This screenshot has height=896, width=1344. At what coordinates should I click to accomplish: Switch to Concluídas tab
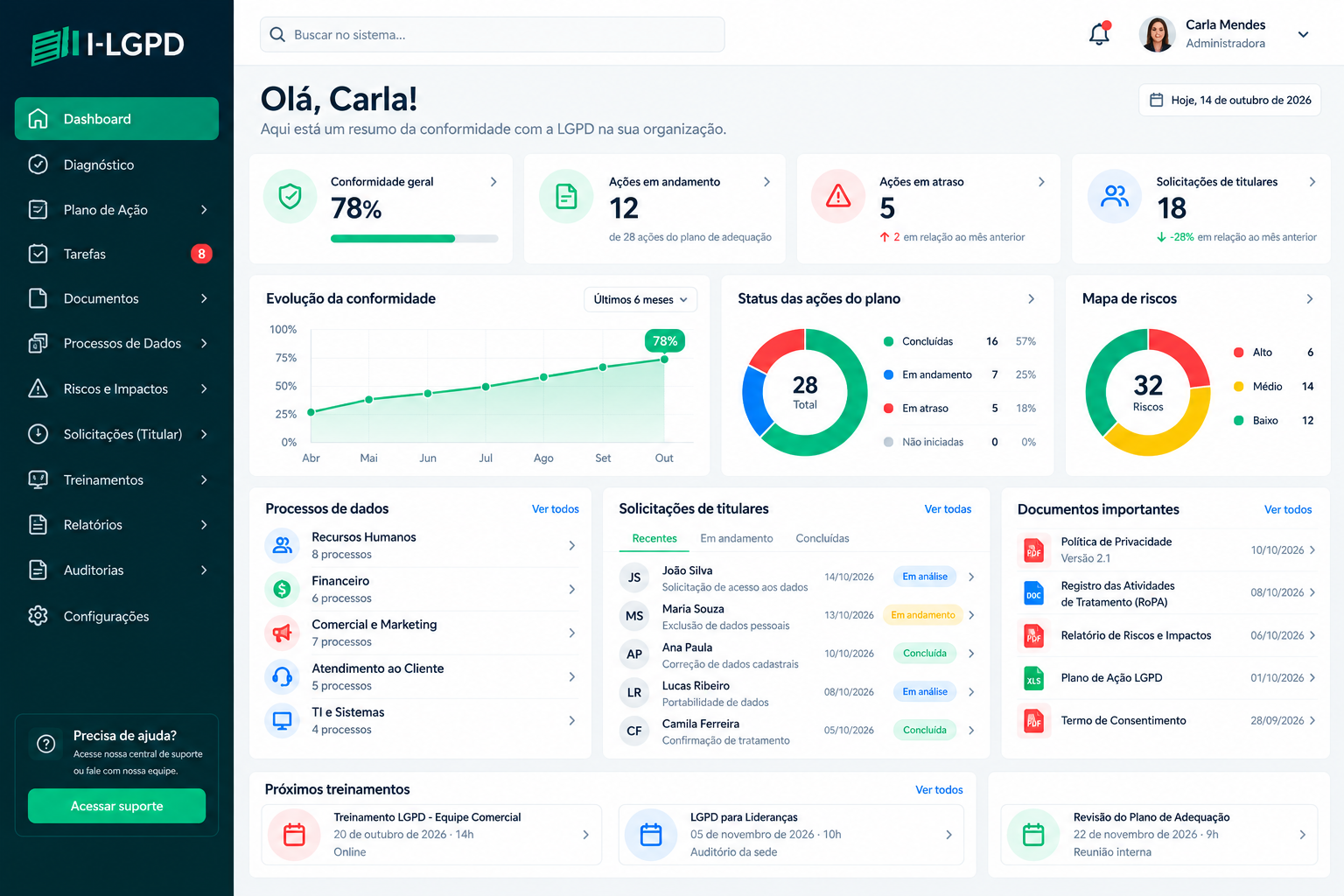coord(822,539)
